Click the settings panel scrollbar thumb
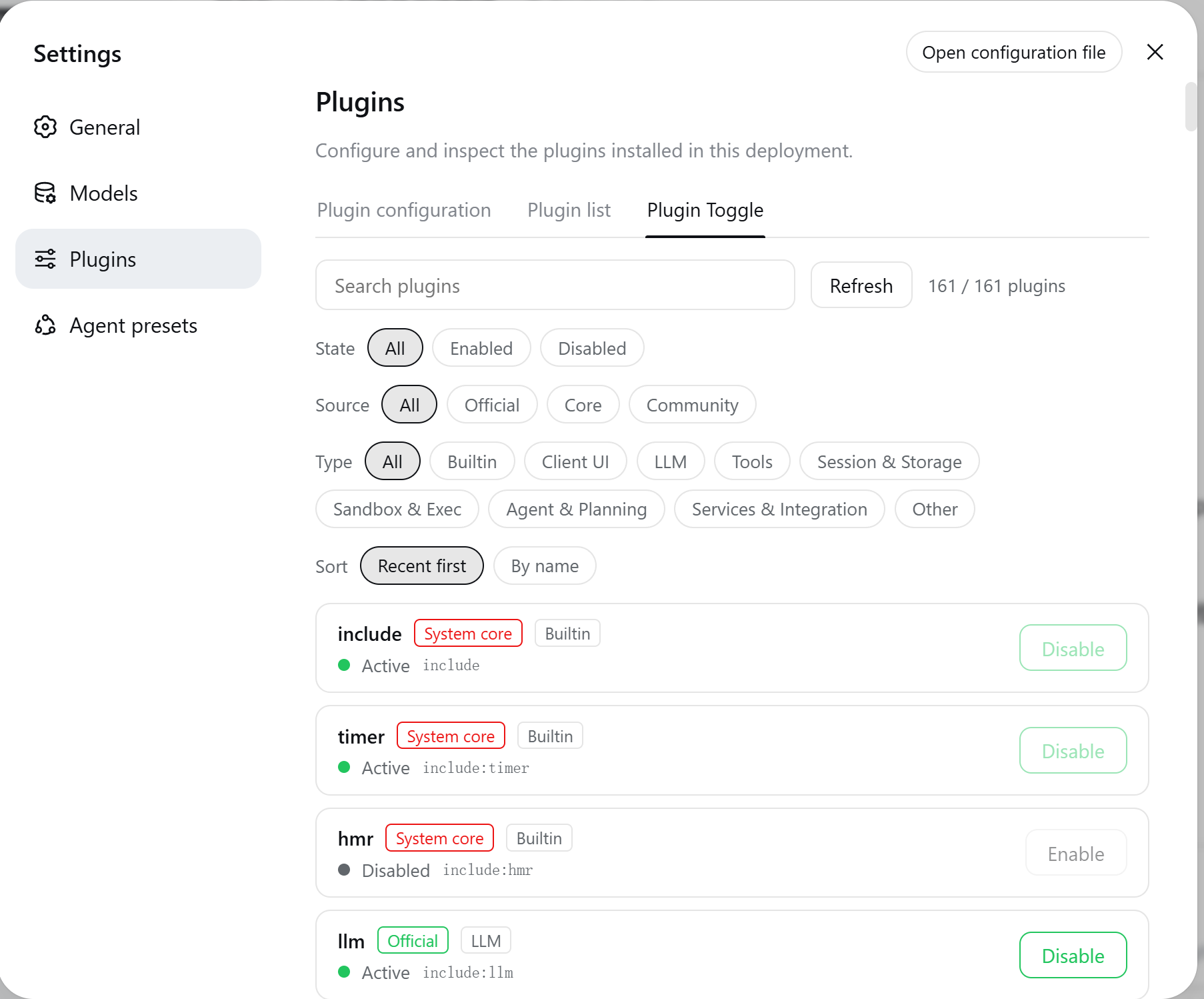Viewport: 1204px width, 999px height. [x=1191, y=107]
